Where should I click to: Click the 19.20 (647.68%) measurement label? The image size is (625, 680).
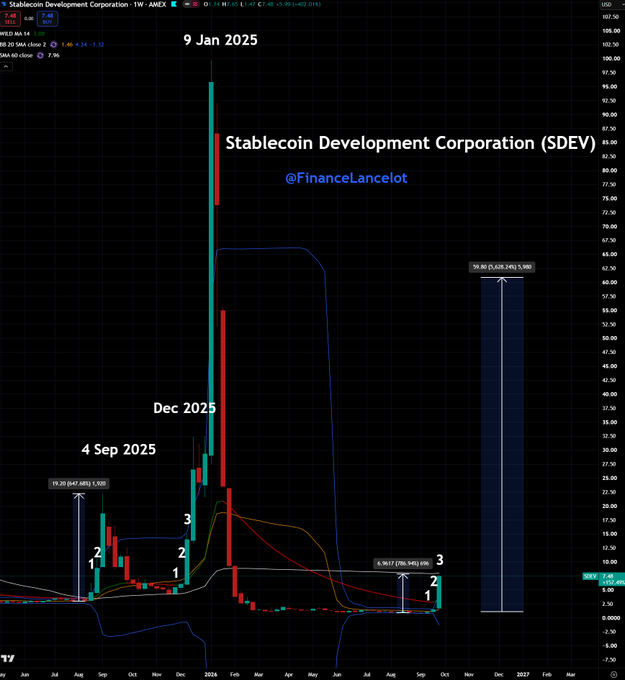click(79, 484)
